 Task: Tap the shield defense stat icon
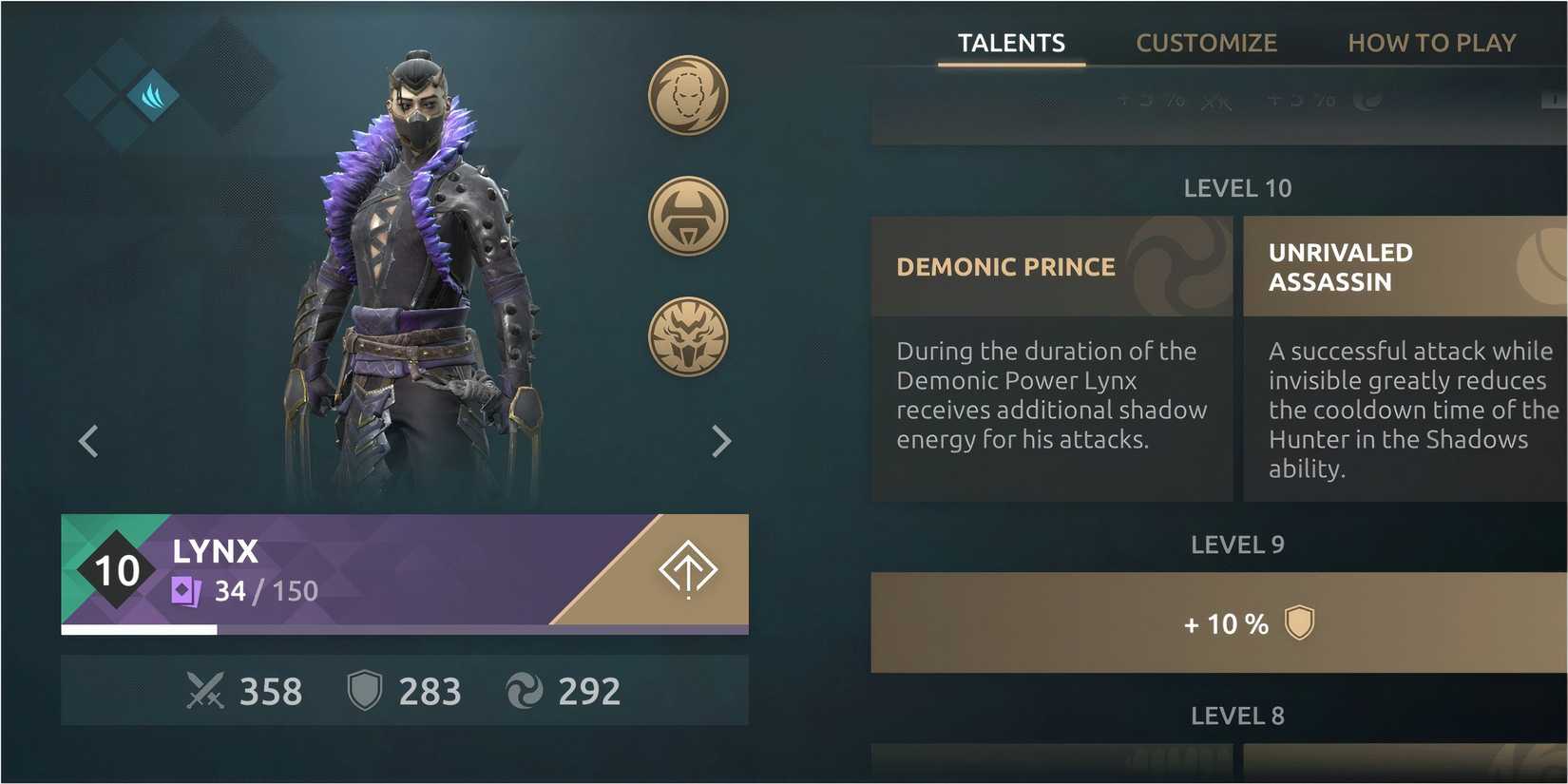364,691
